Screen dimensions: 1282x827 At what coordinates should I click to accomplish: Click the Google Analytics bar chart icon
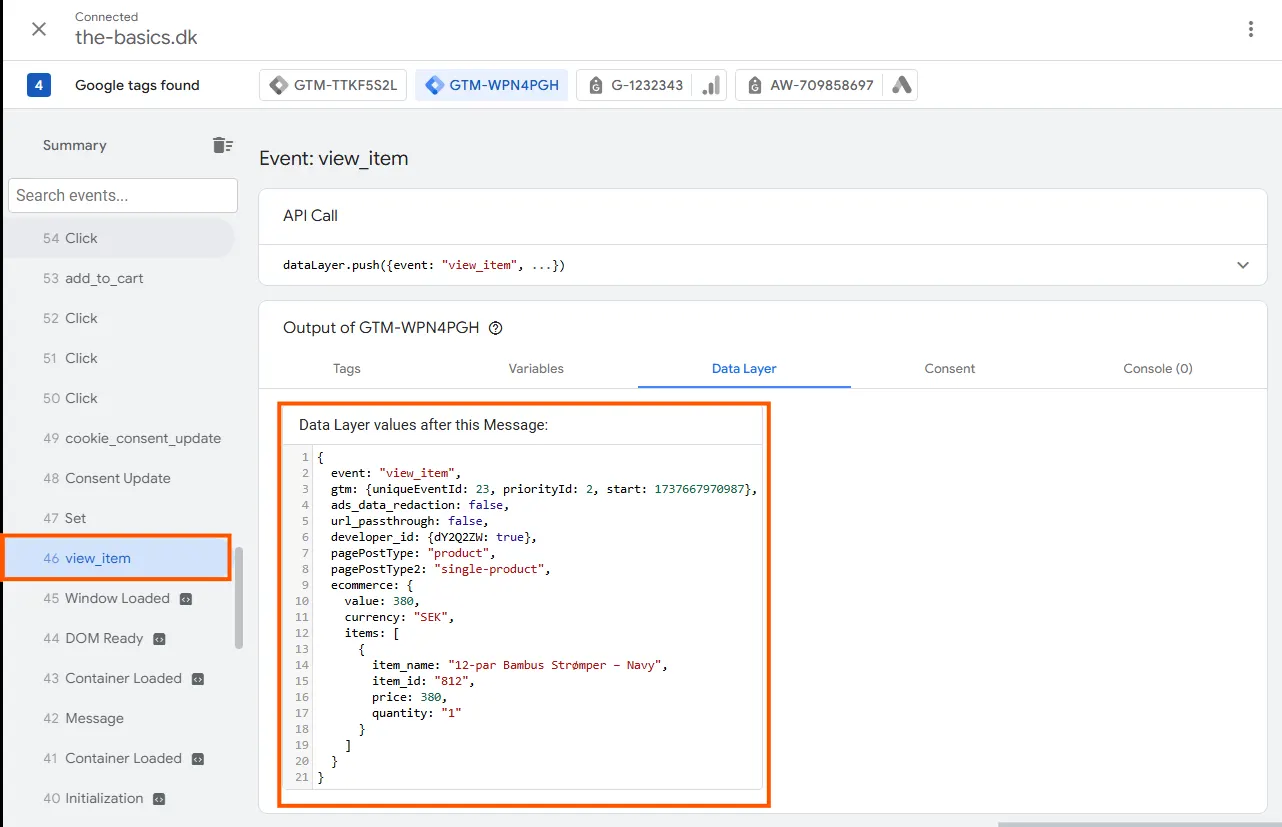pos(710,85)
